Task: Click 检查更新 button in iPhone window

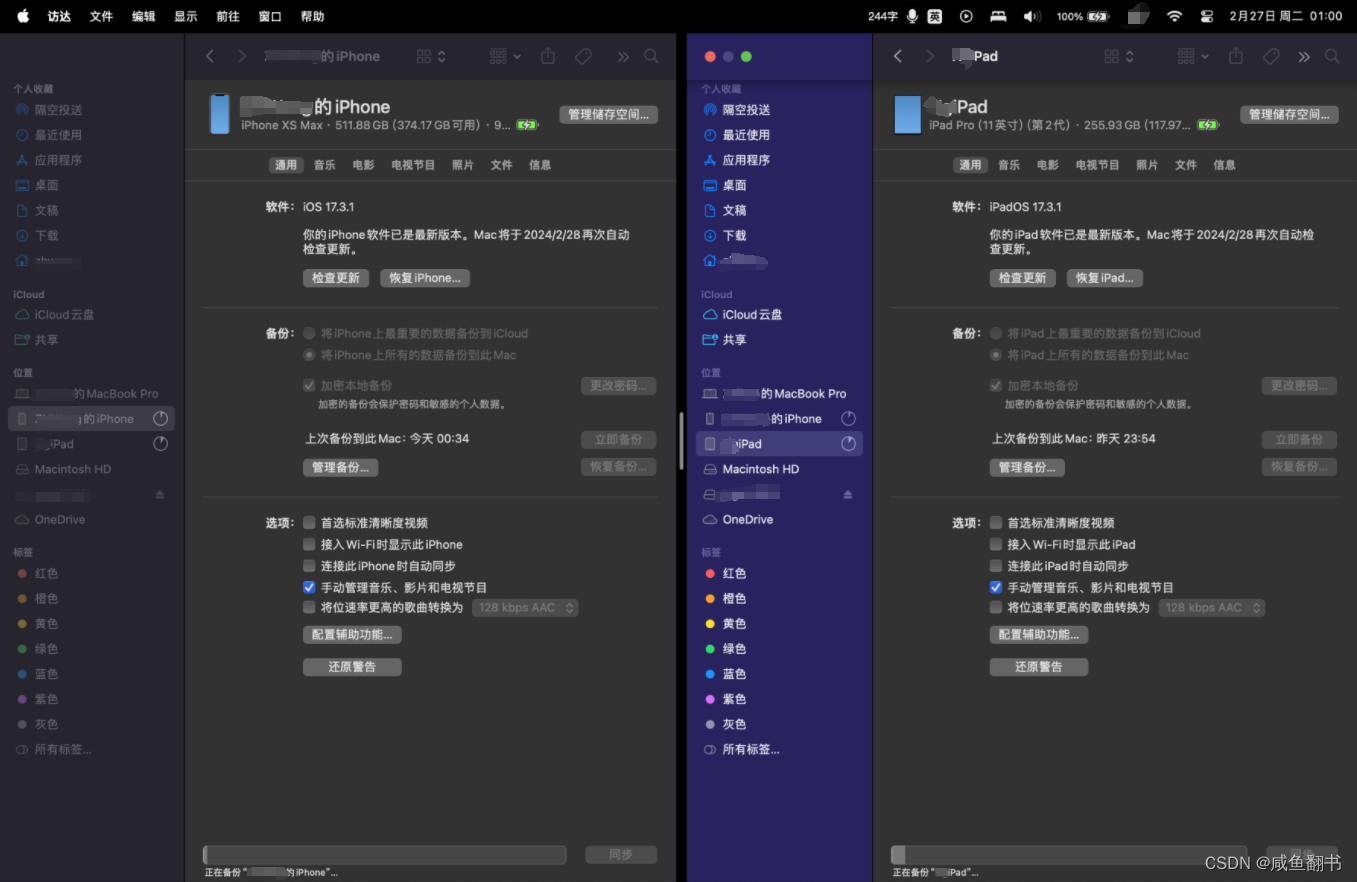Action: pyautogui.click(x=336, y=278)
